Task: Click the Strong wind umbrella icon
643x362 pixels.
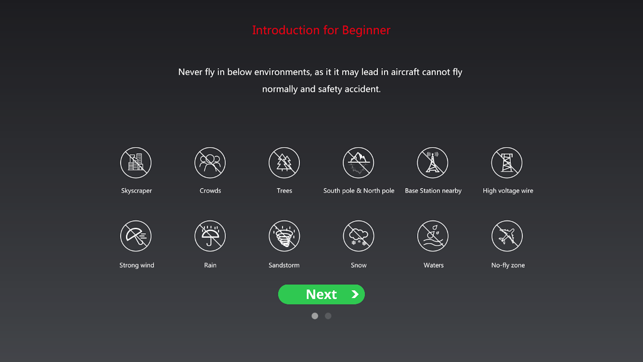Action: tap(136, 236)
